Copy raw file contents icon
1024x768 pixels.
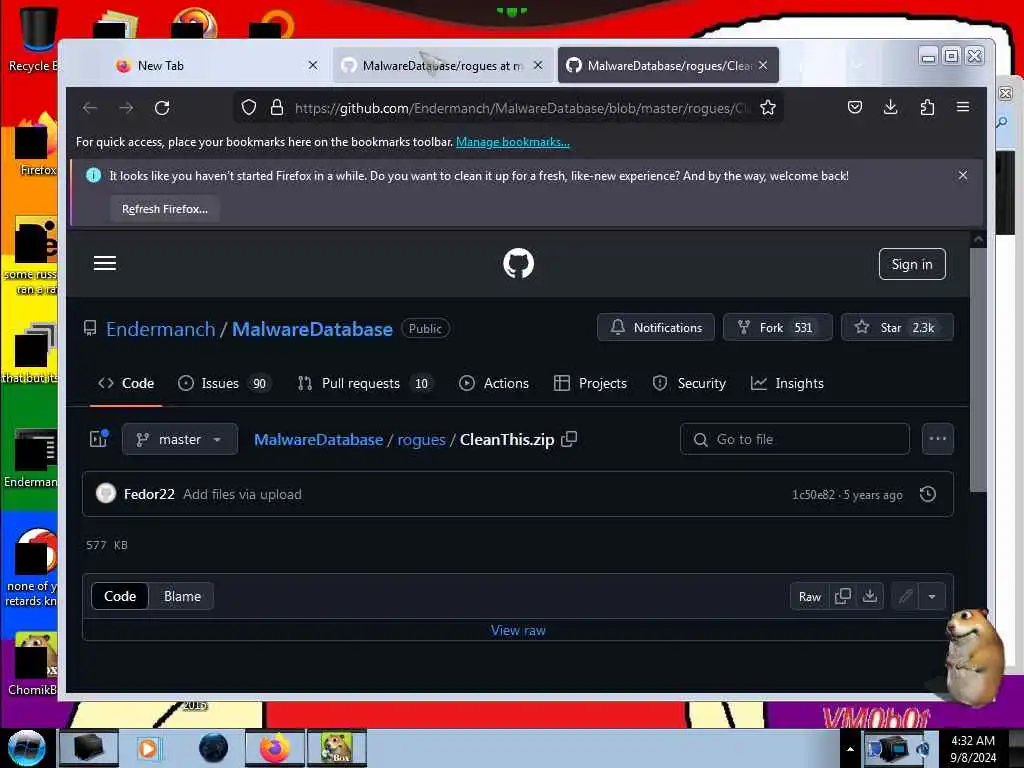click(x=842, y=596)
